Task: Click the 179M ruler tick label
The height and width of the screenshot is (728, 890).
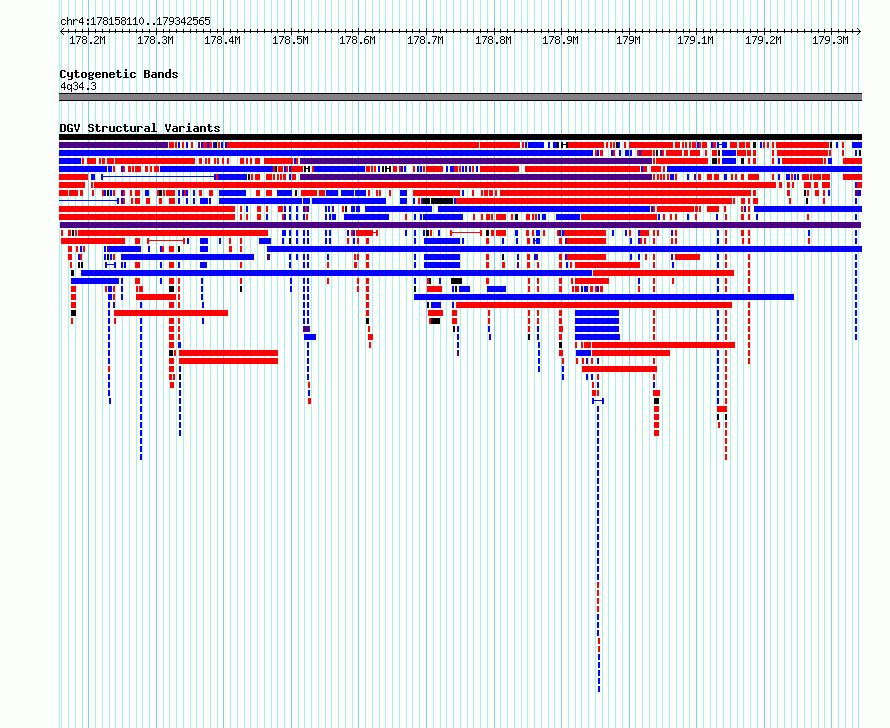Action: pos(628,40)
